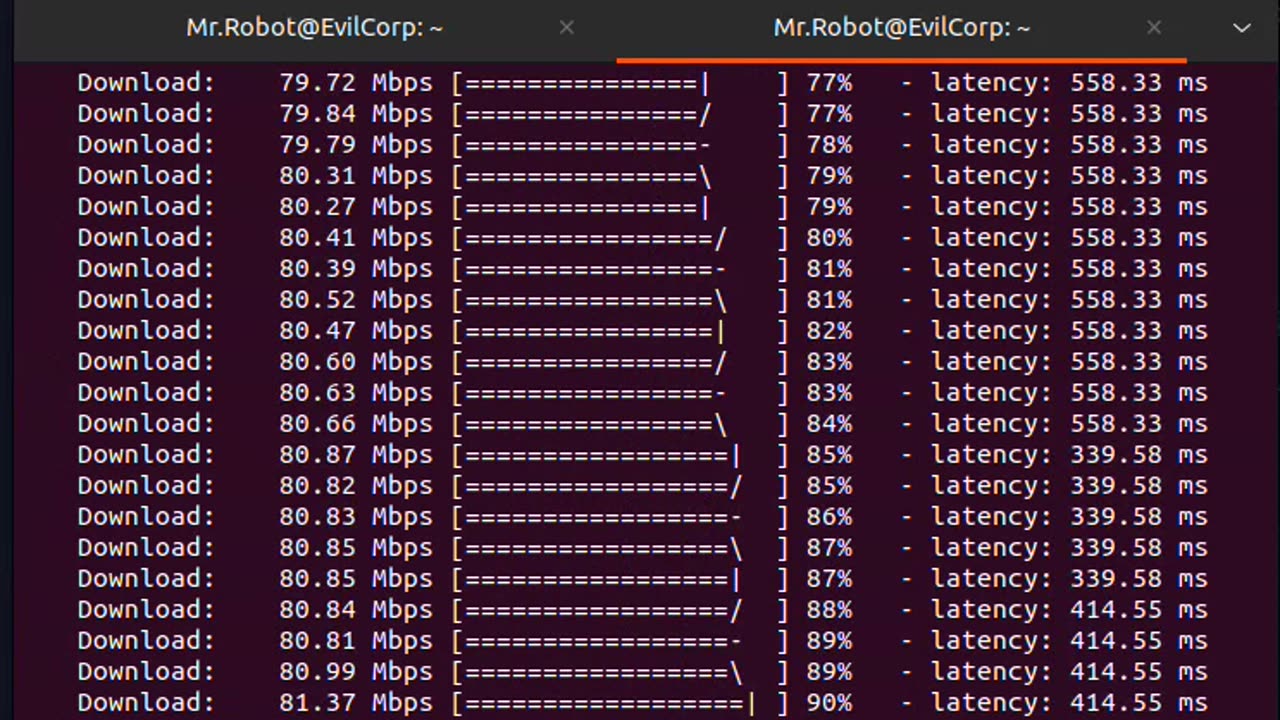1280x720 pixels.
Task: Click the 90% progress percentage
Action: tap(829, 703)
